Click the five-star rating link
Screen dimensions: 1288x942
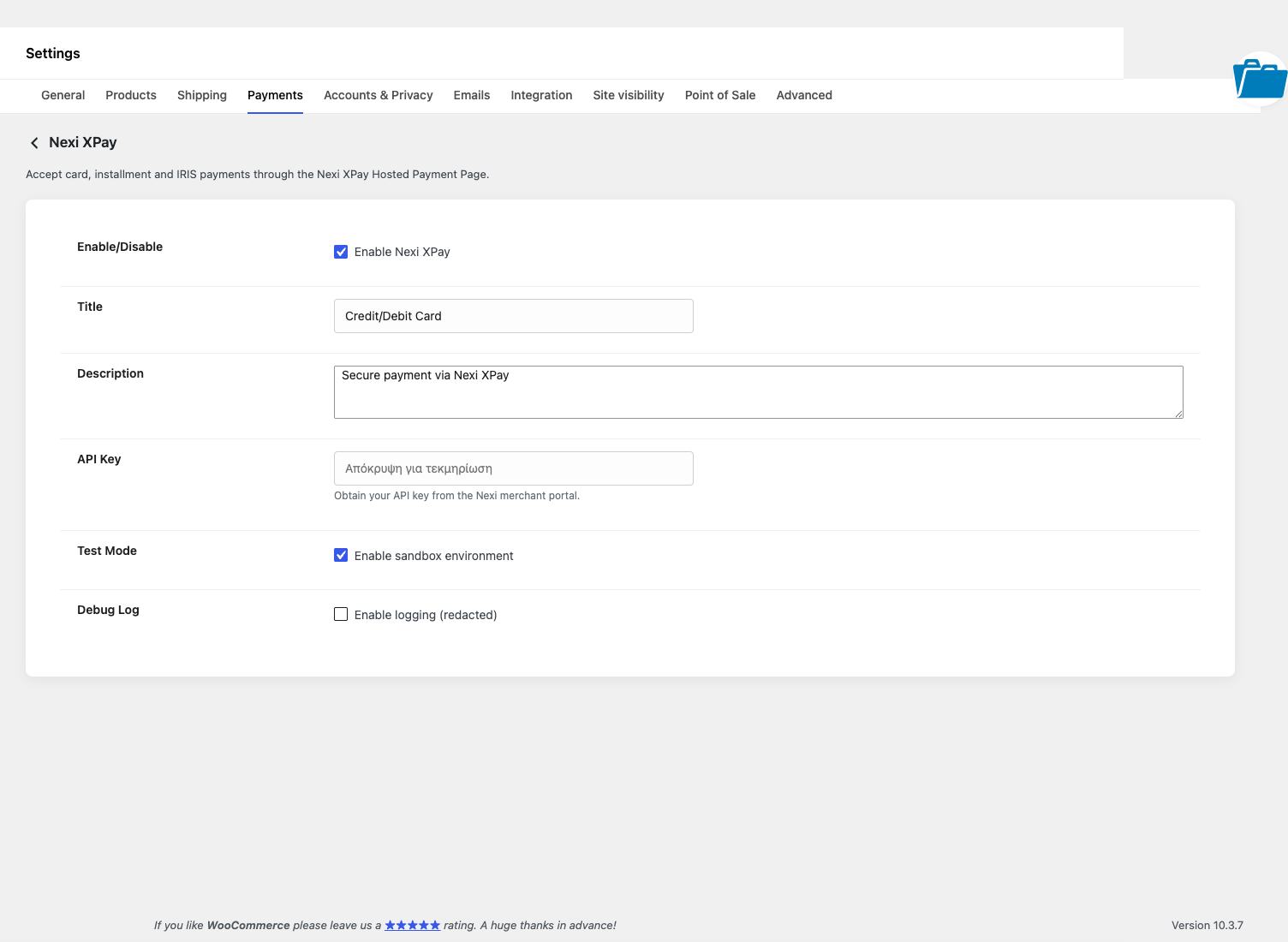(413, 925)
